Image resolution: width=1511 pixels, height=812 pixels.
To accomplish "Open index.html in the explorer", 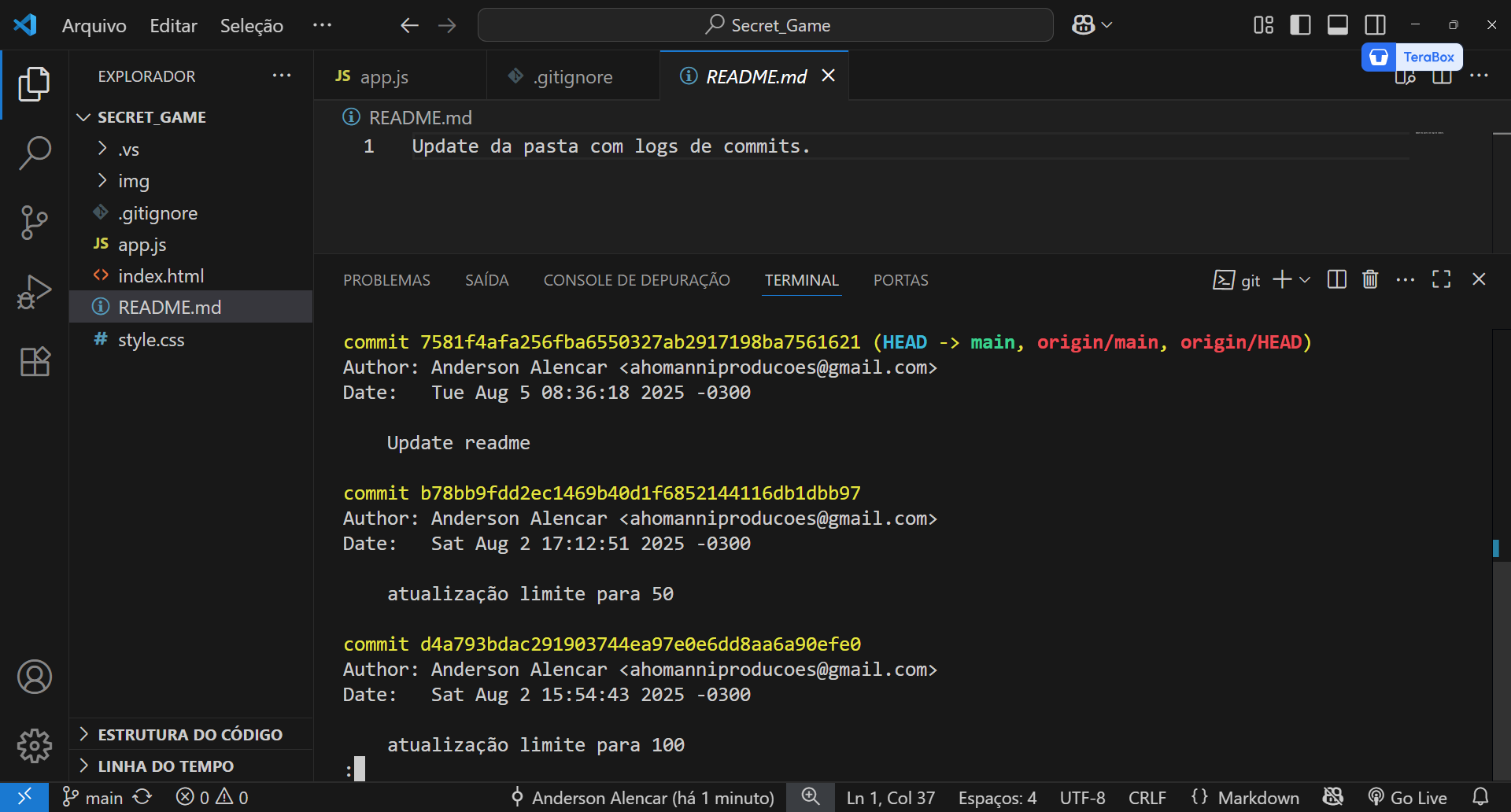I will click(x=190, y=275).
